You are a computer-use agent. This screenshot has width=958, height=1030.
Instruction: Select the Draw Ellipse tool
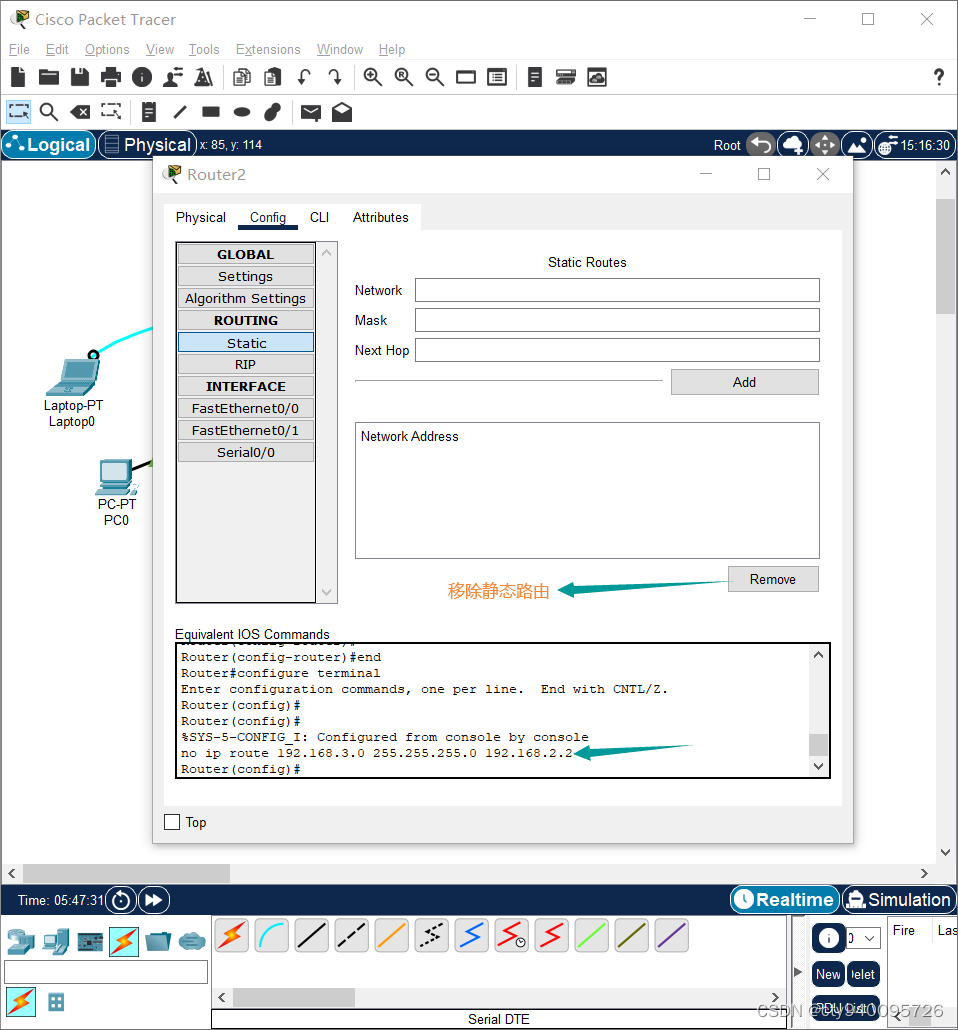[242, 112]
